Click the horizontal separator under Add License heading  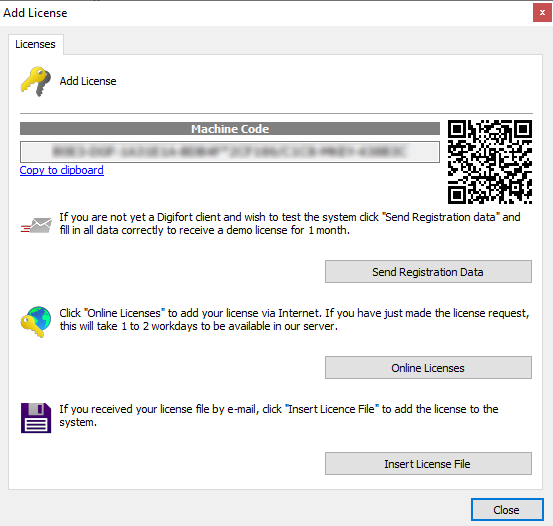(276, 114)
